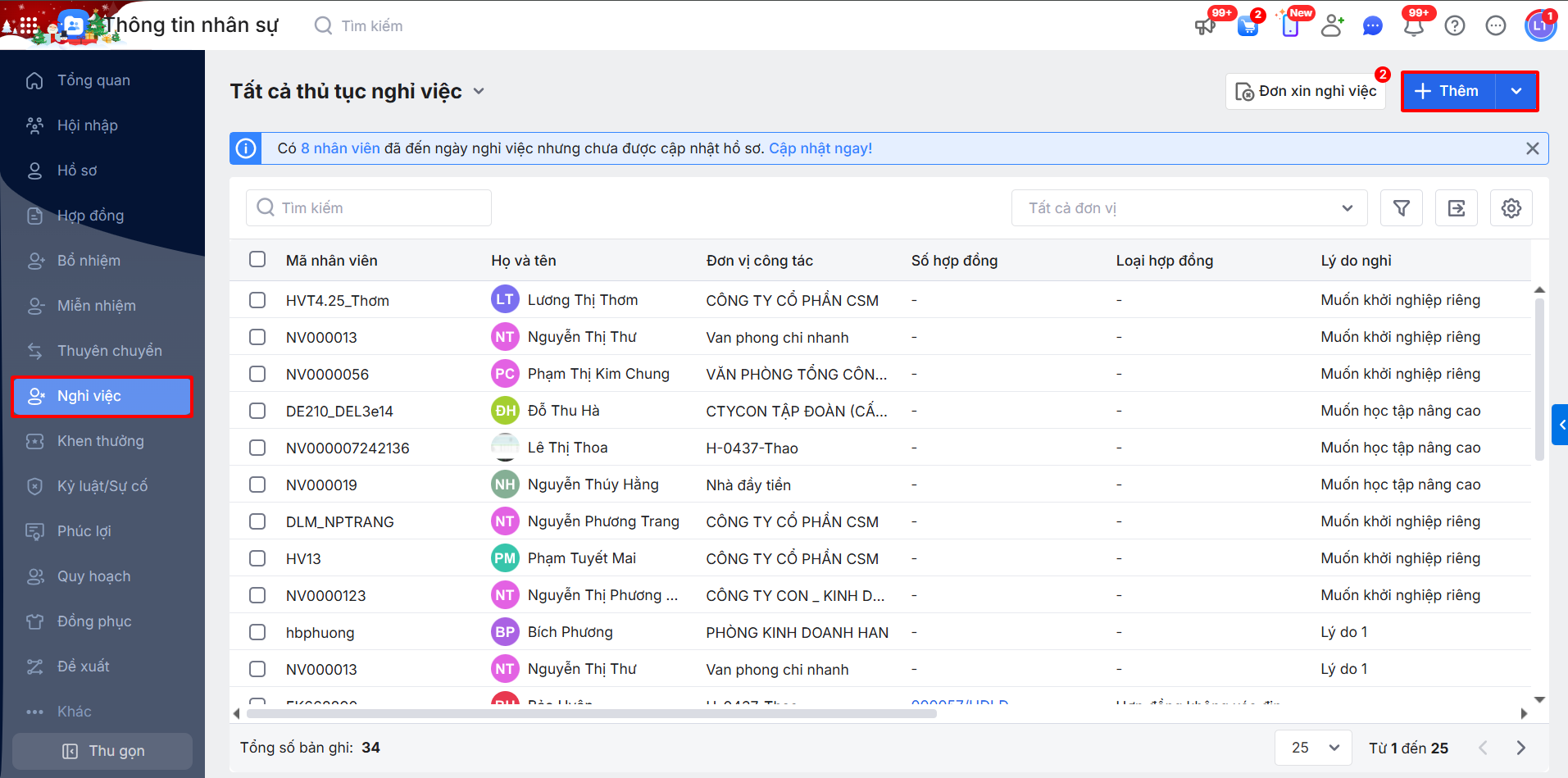Change page size from 25 dropdown
The height and width of the screenshot is (778, 1568).
[x=1313, y=748]
